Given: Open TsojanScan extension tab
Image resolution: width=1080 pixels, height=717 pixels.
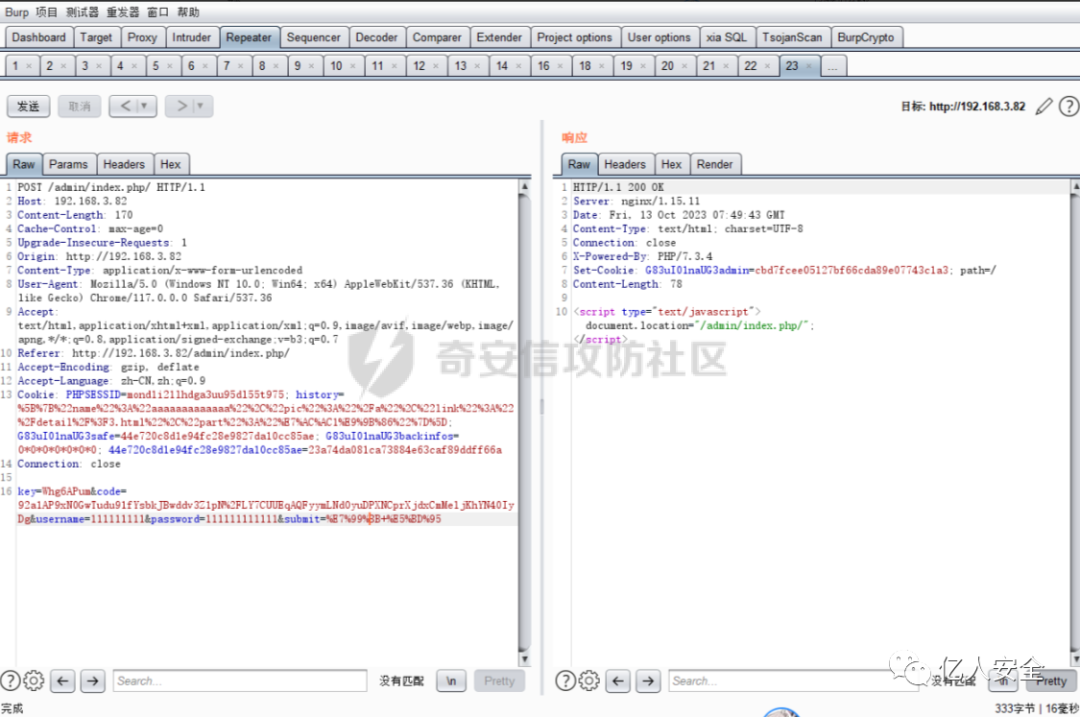Looking at the screenshot, I should (792, 37).
